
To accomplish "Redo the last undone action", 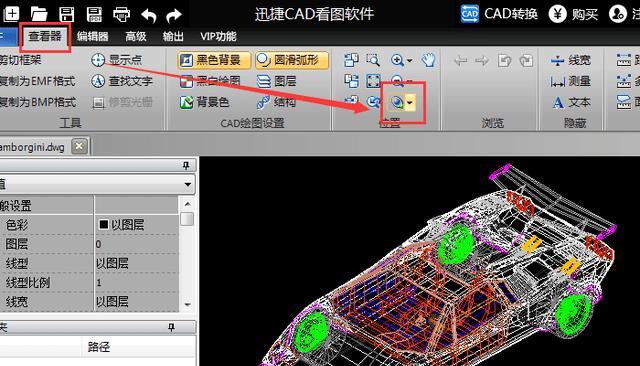I will click(x=174, y=16).
